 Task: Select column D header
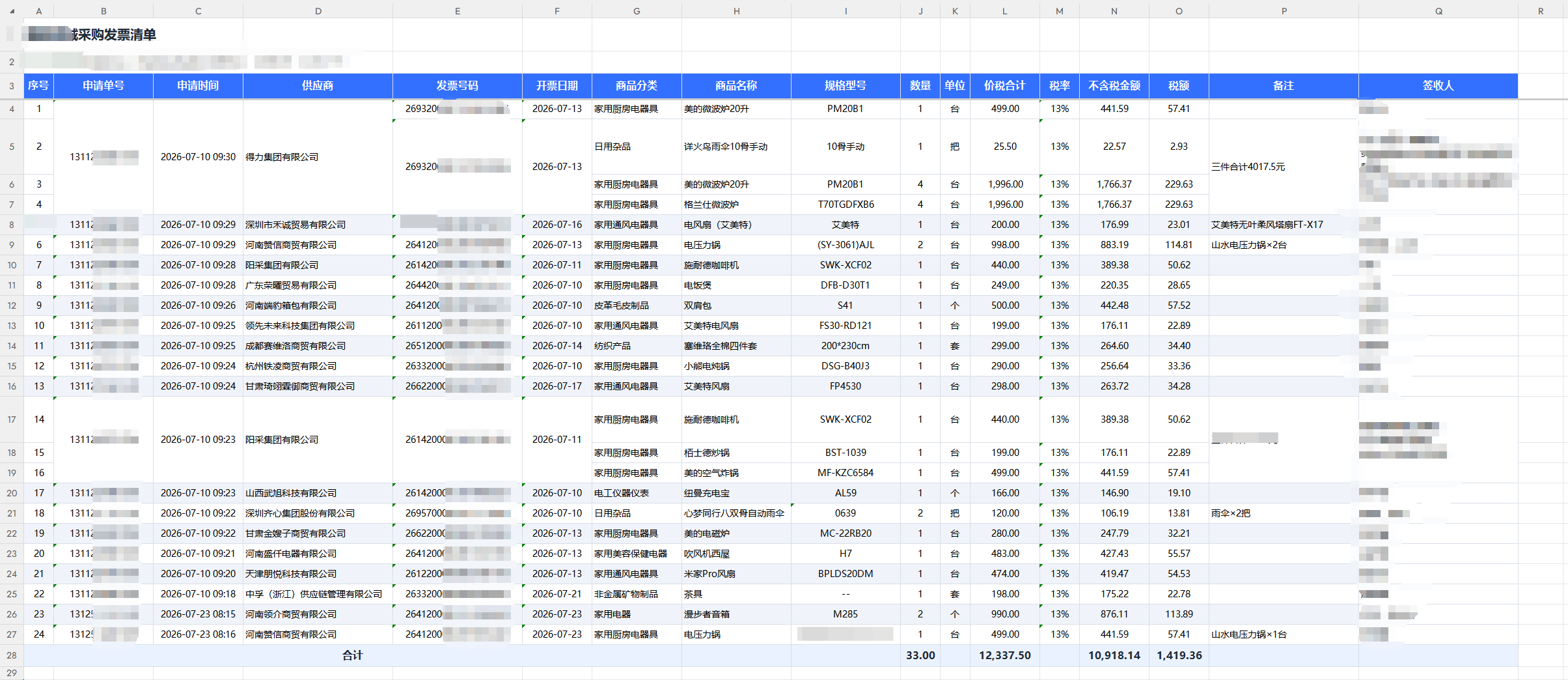[318, 11]
